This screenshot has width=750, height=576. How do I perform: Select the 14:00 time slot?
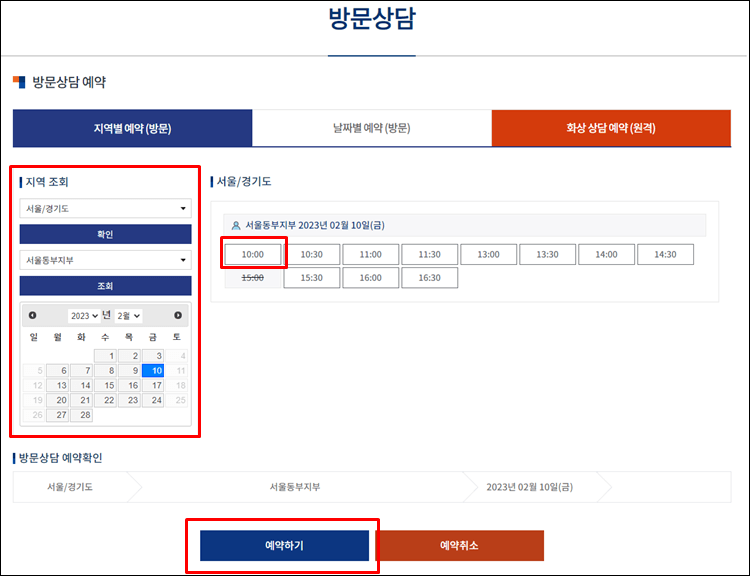[607, 255]
